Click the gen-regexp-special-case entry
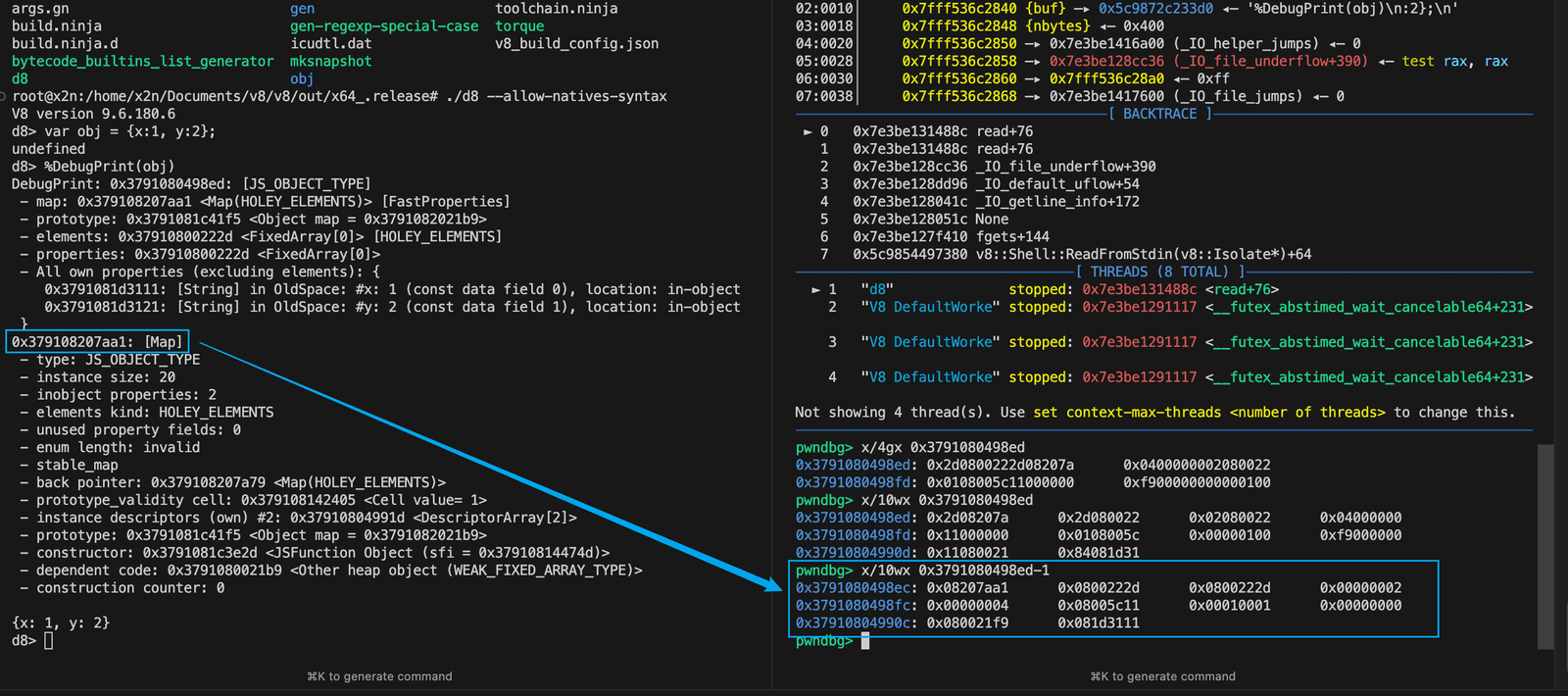This screenshot has height=696, width=1568. click(384, 26)
